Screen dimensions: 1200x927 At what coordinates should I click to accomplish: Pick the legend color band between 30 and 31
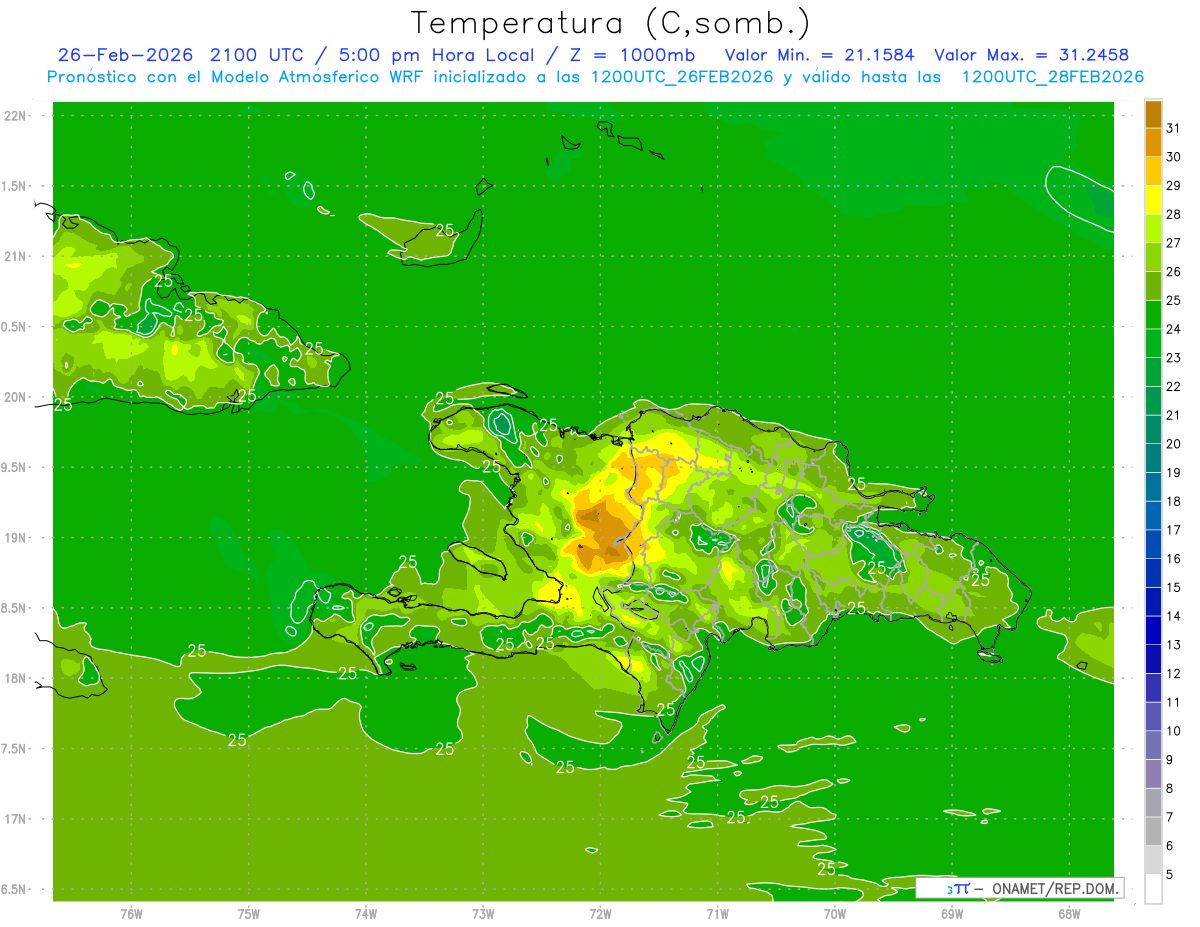tap(1153, 142)
